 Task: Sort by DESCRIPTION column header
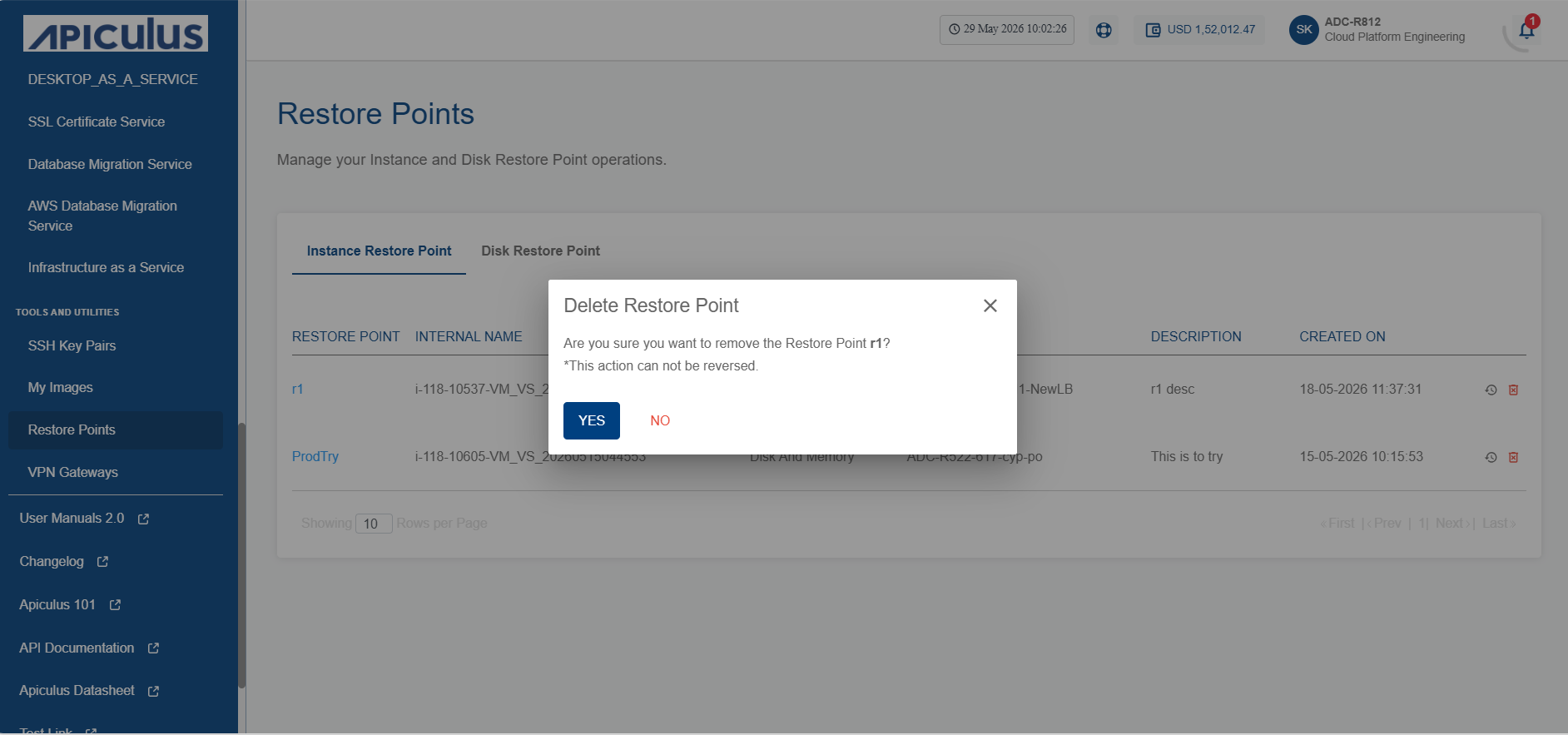coord(1196,336)
